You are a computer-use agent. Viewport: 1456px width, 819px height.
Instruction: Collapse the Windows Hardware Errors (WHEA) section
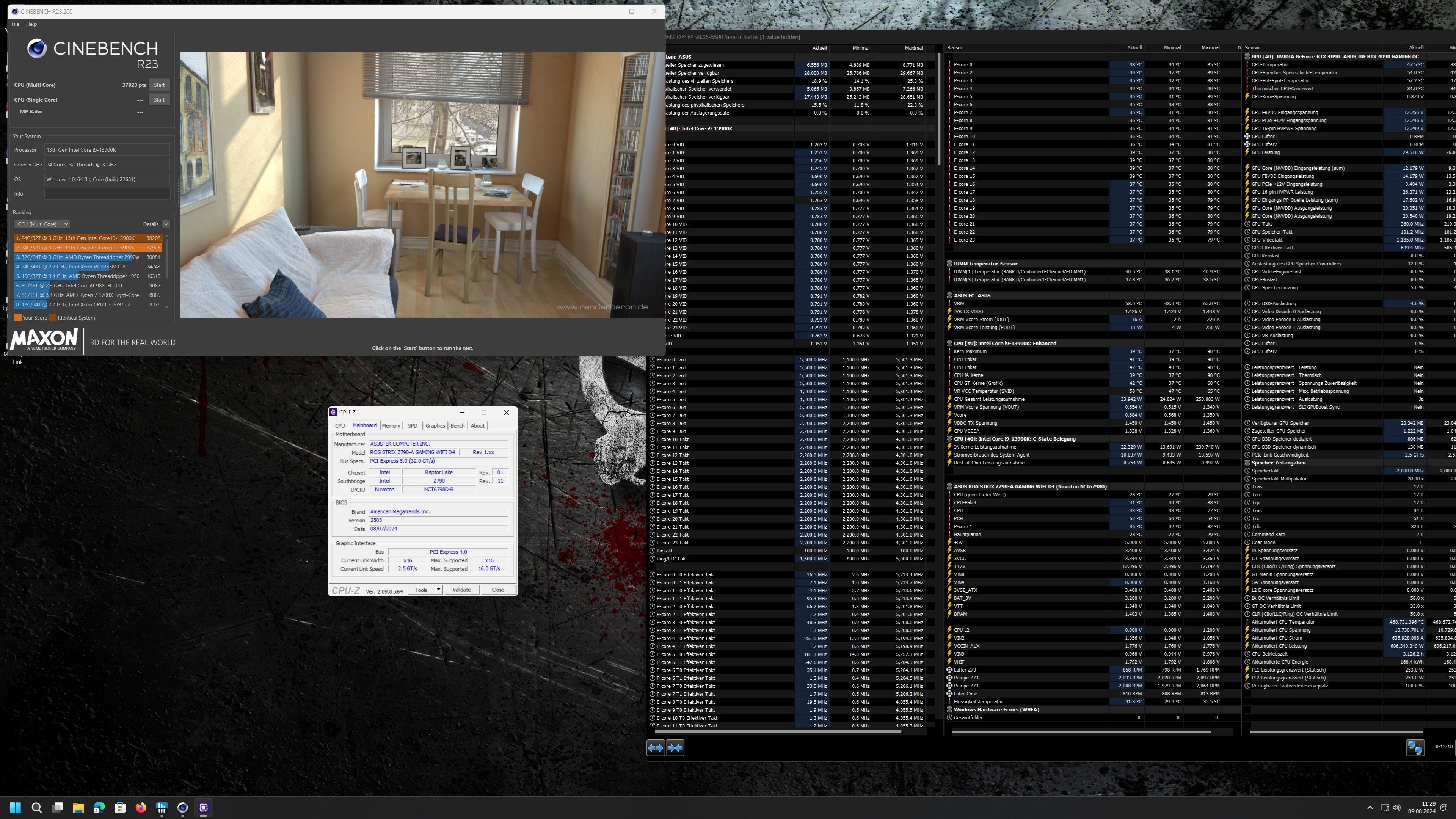pos(949,709)
